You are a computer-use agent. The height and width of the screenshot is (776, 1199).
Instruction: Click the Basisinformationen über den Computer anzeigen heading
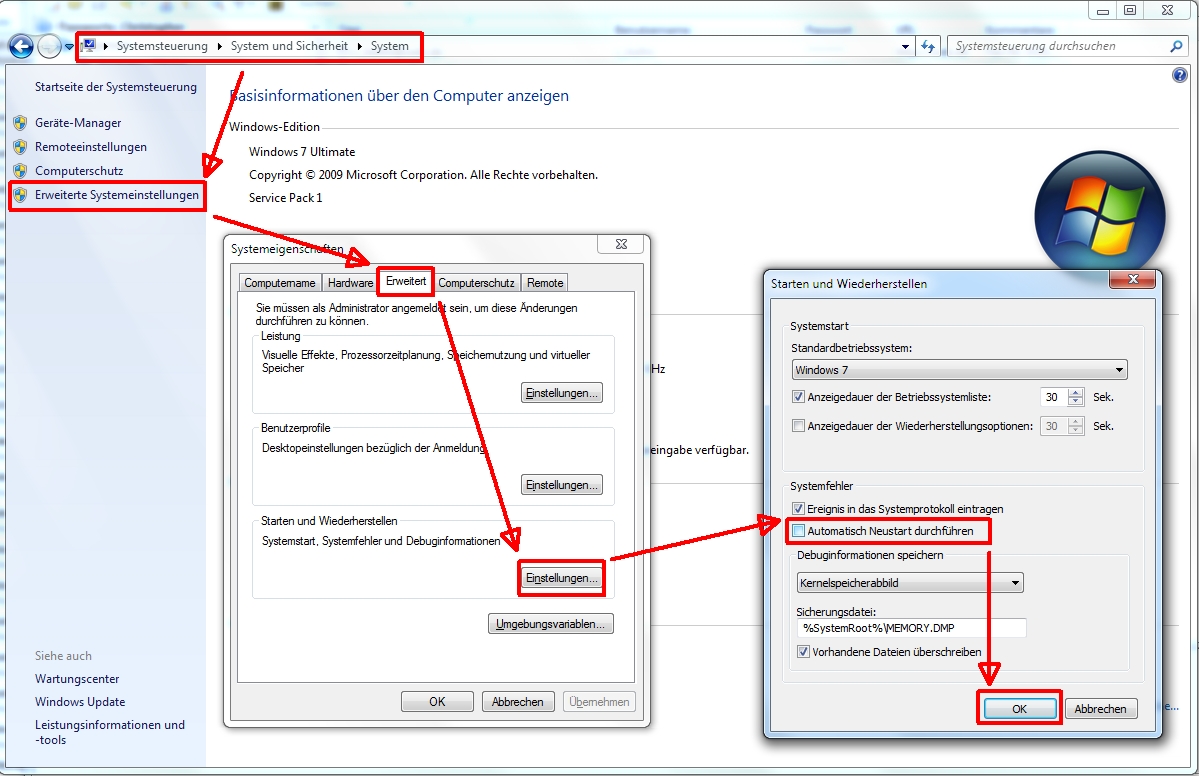399,96
